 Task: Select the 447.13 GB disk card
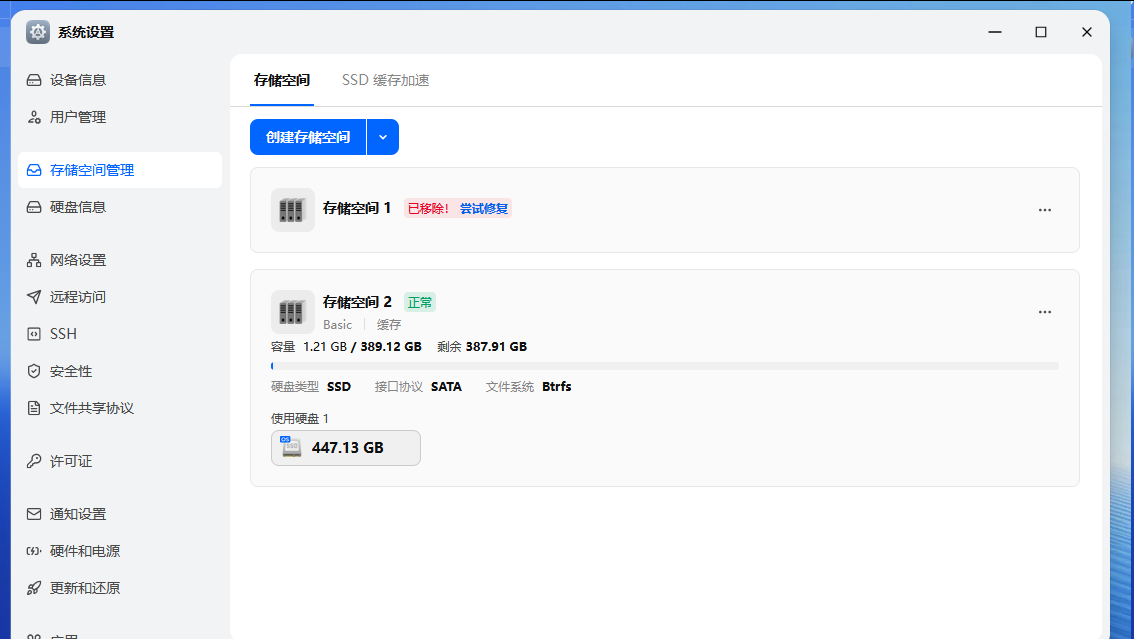coord(346,448)
